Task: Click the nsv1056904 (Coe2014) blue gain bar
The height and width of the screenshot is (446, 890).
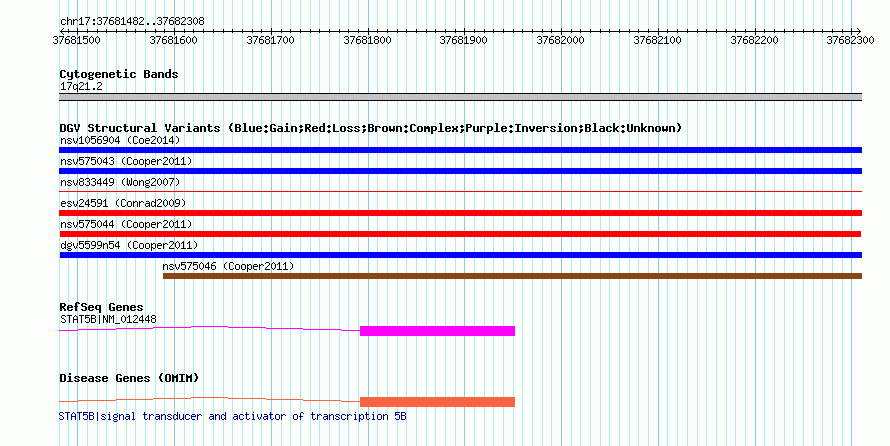Action: click(x=460, y=150)
